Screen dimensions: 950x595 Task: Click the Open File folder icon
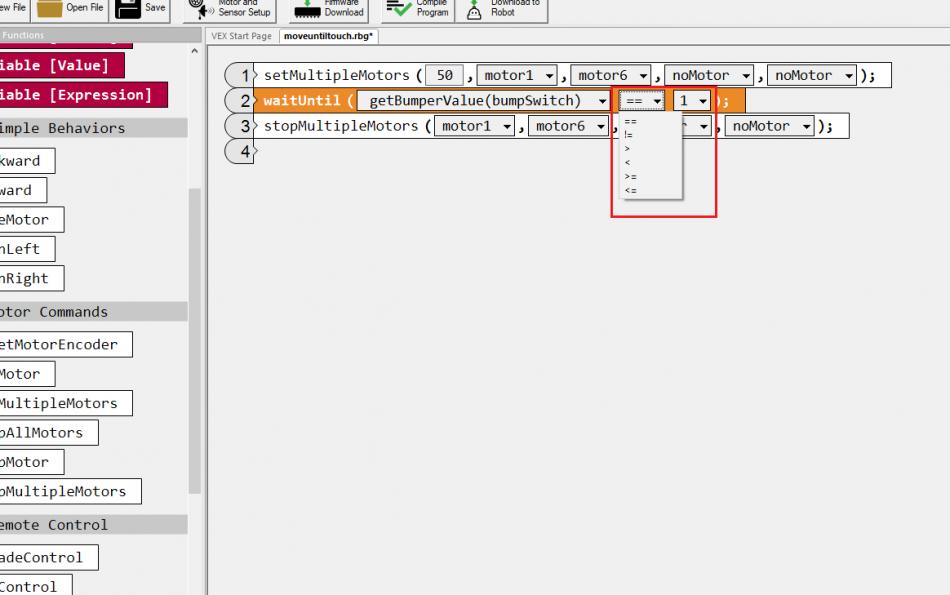click(x=50, y=8)
